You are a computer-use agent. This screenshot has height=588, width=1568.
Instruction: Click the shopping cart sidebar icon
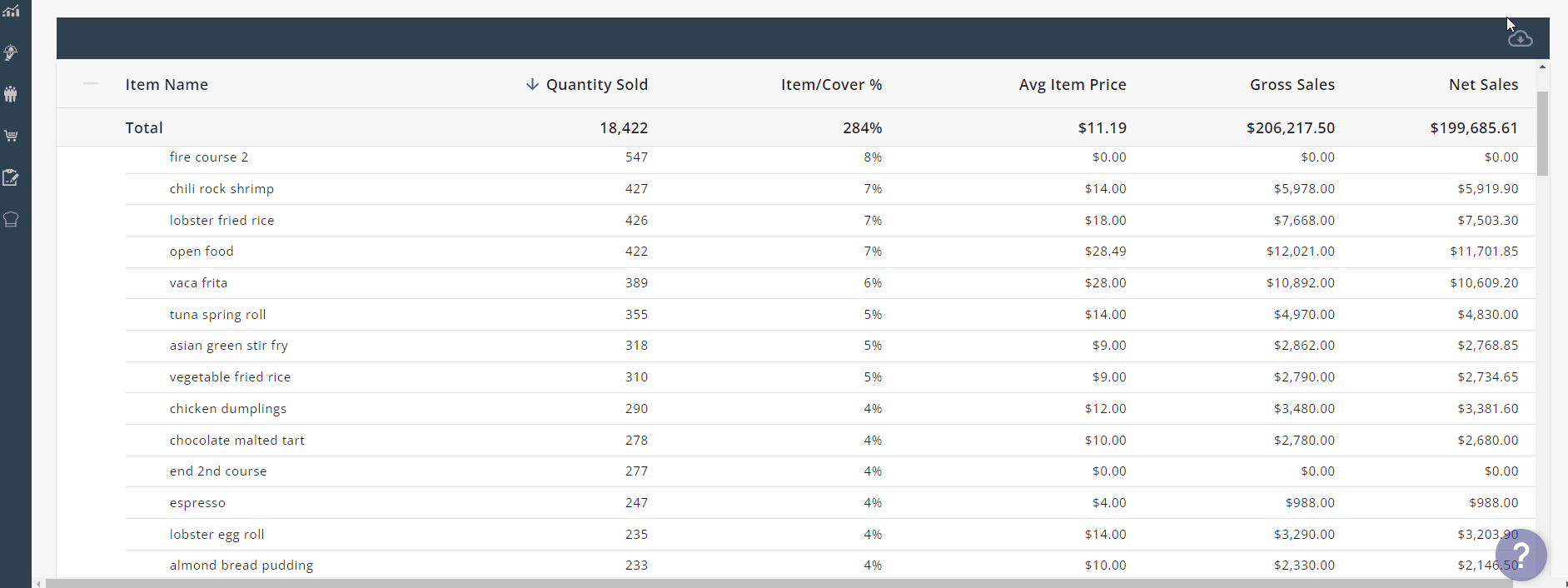(x=11, y=136)
